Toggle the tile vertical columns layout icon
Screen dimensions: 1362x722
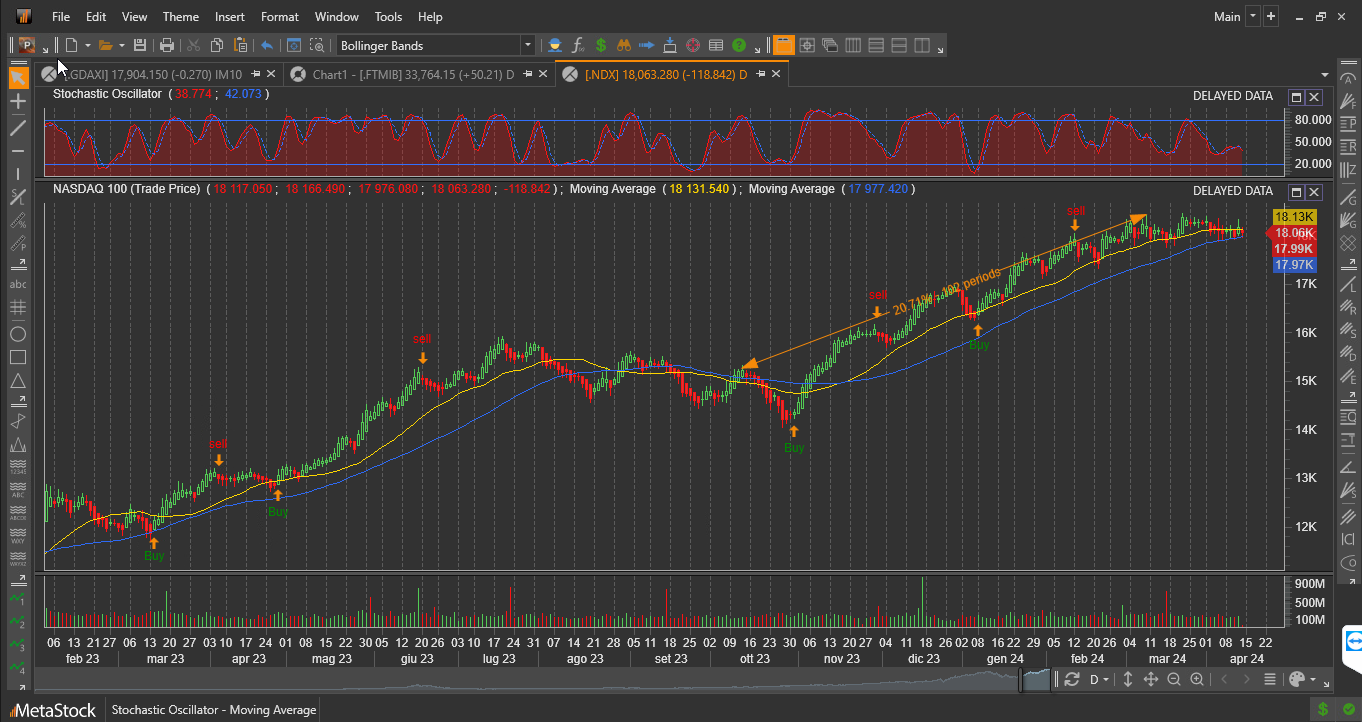[853, 45]
